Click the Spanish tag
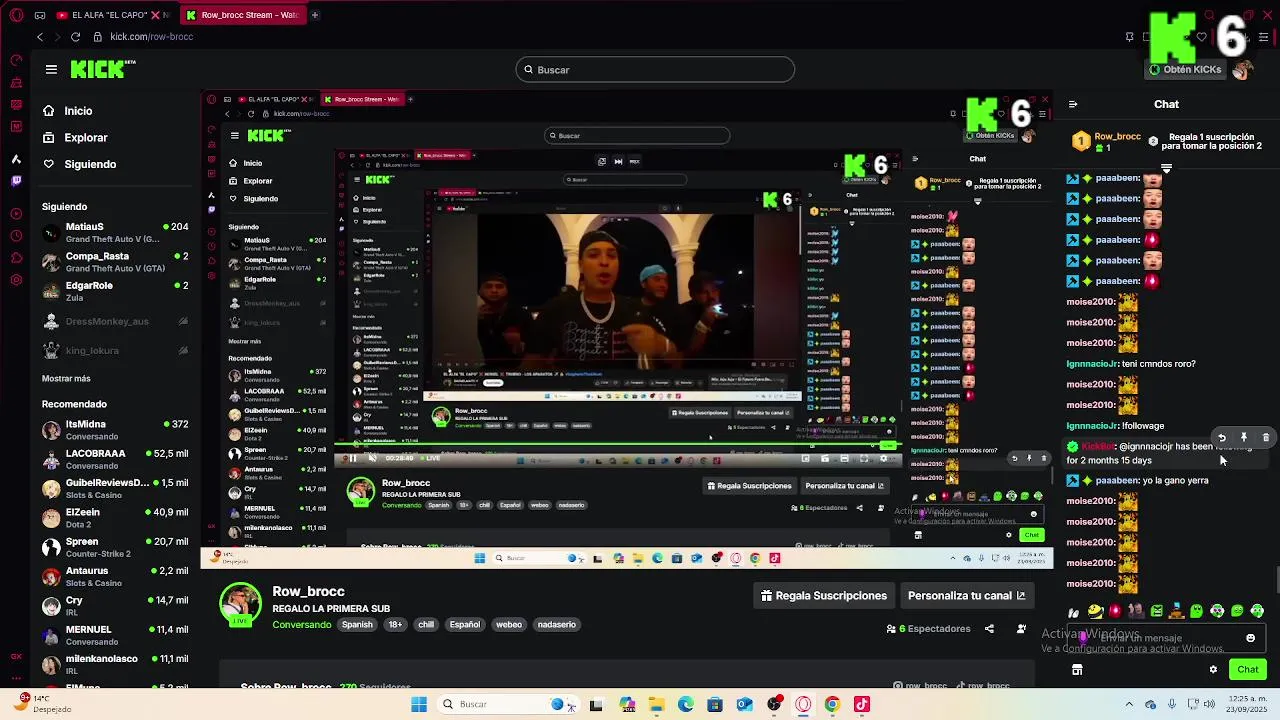1280x720 pixels. coord(357,625)
